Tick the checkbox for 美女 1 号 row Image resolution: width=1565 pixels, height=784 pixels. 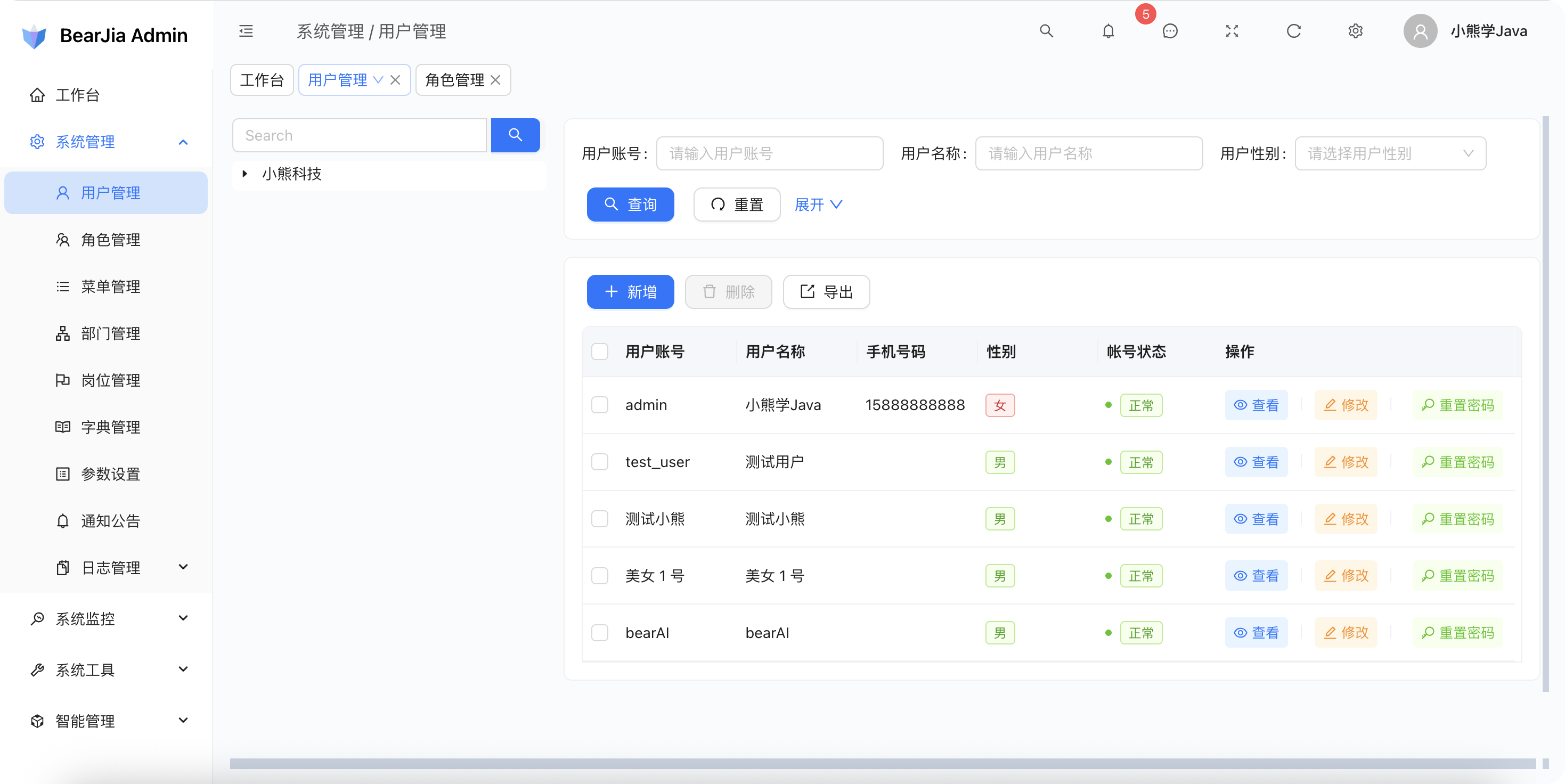pos(600,576)
